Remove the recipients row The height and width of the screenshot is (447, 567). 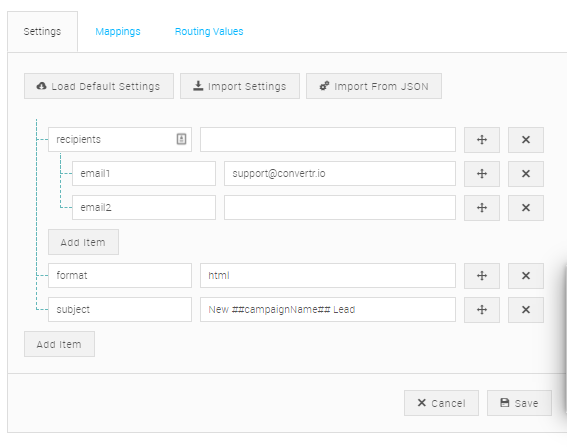[526, 140]
